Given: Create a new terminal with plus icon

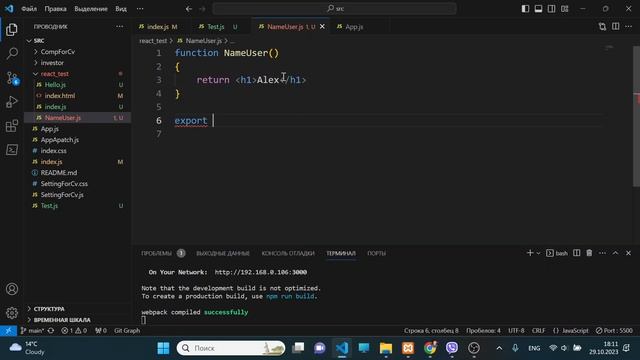Looking at the screenshot, I should (x=530, y=253).
